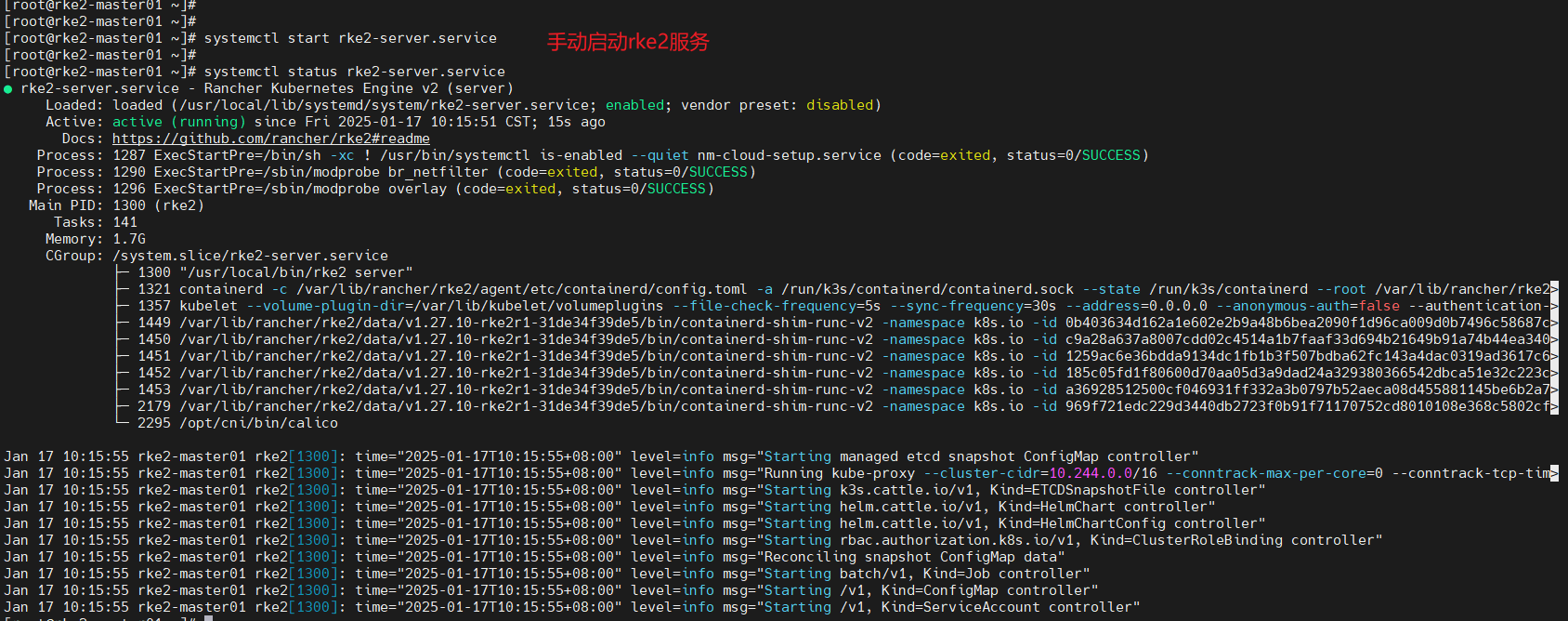The height and width of the screenshot is (621, 1568).
Task: Click the green active status dot beside rke2-server.service
Action: tap(8, 89)
